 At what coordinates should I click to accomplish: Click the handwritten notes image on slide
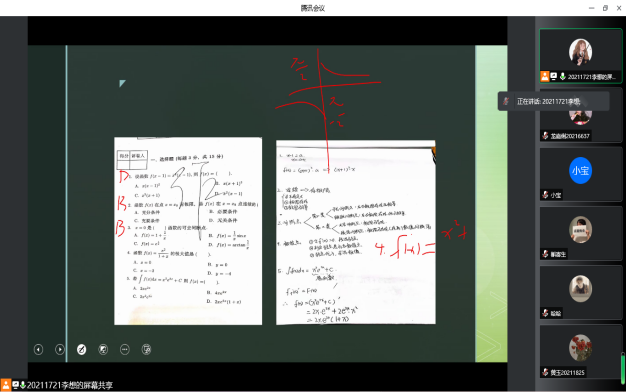pos(356,232)
